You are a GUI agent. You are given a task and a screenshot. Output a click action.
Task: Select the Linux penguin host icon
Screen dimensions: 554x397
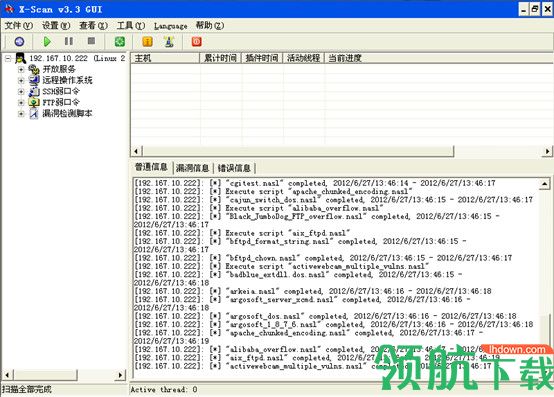click(21, 58)
